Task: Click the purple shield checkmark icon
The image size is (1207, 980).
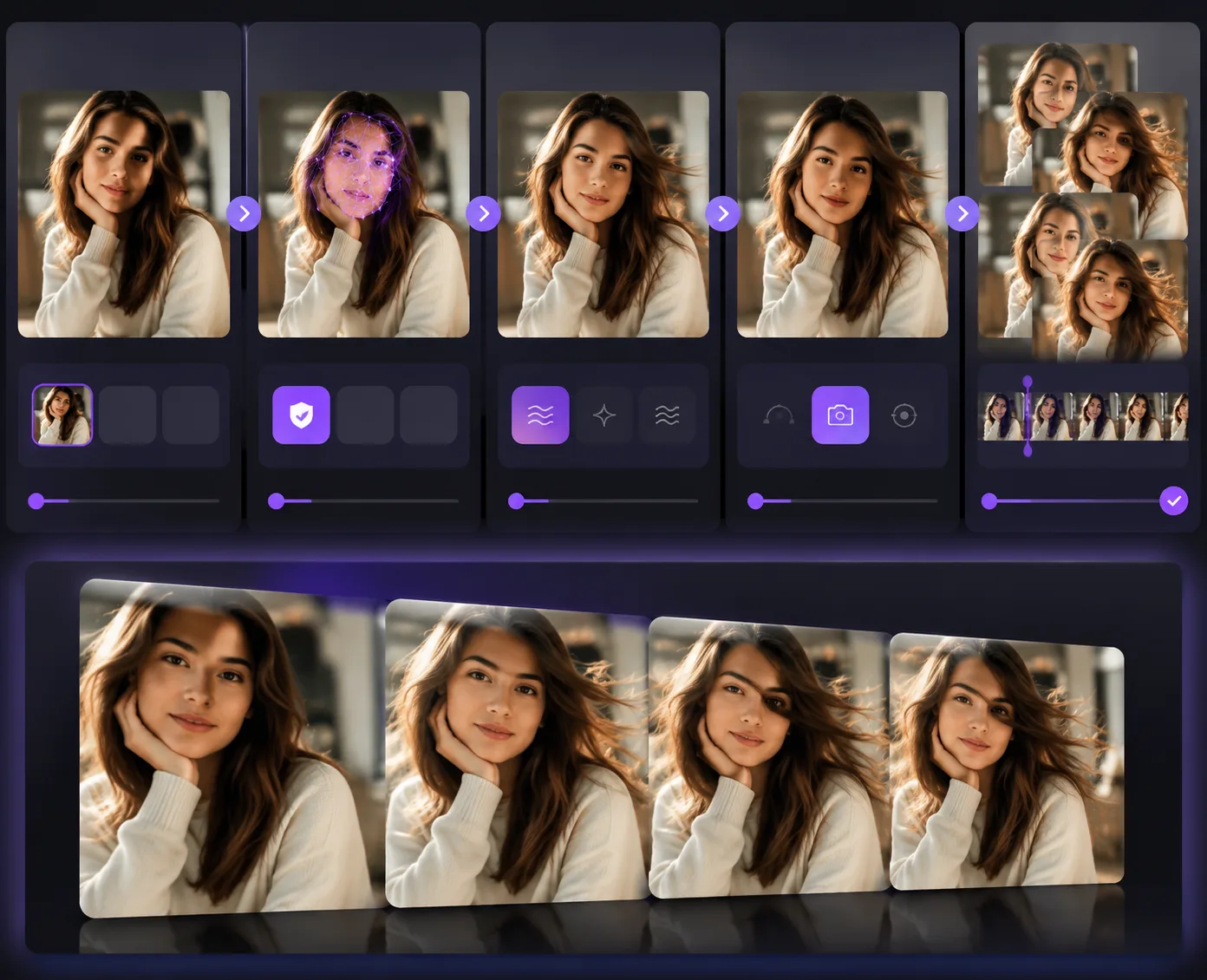Action: pyautogui.click(x=301, y=415)
